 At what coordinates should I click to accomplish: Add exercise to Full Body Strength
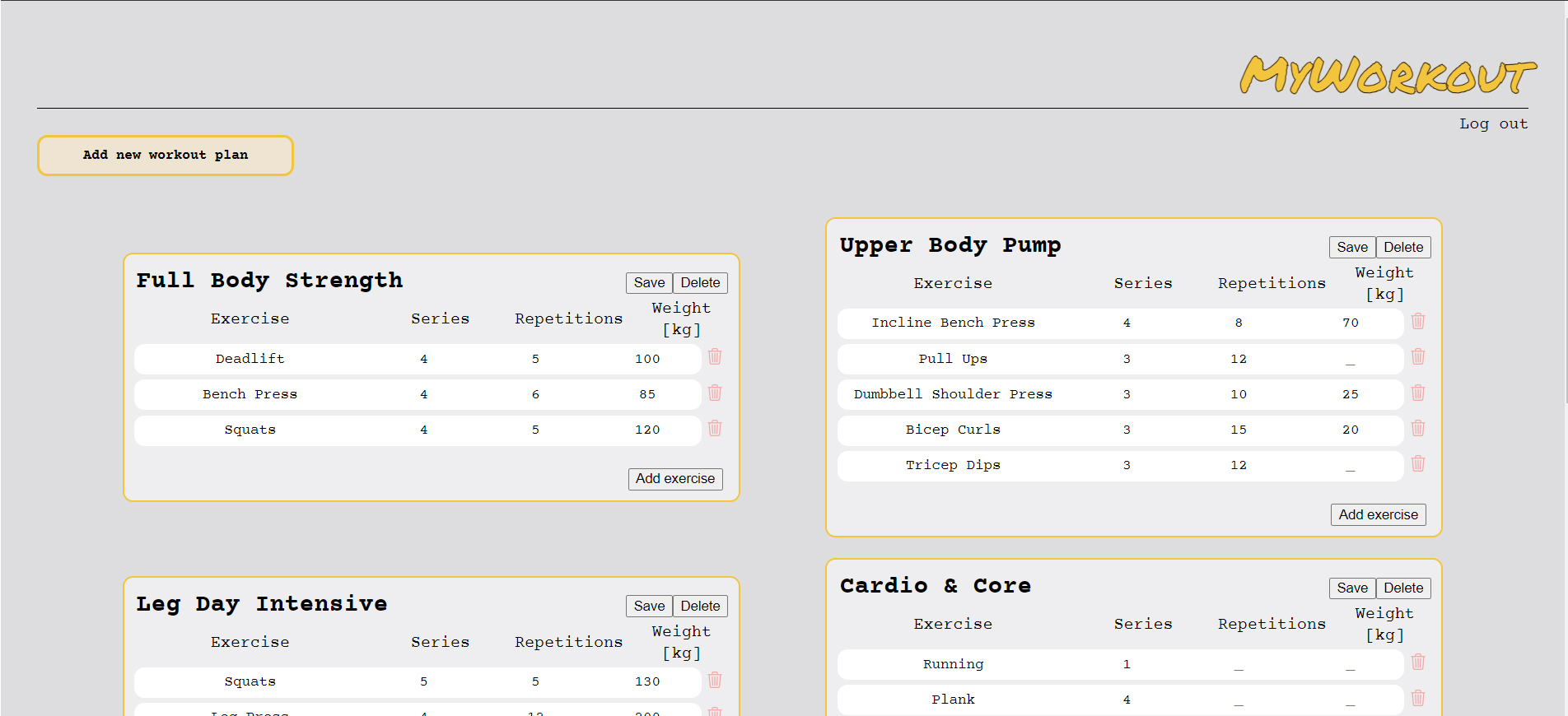(674, 479)
